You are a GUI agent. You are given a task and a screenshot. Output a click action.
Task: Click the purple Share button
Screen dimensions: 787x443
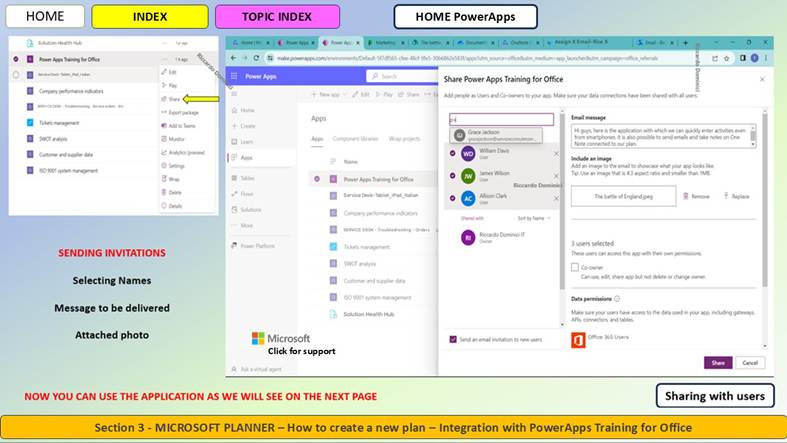[718, 363]
